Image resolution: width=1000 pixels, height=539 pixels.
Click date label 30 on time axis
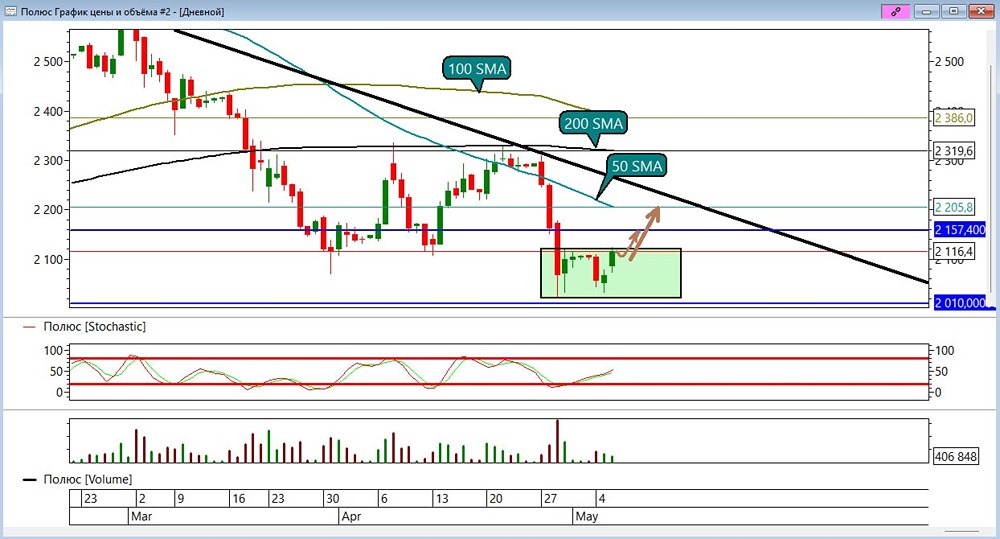pos(332,499)
